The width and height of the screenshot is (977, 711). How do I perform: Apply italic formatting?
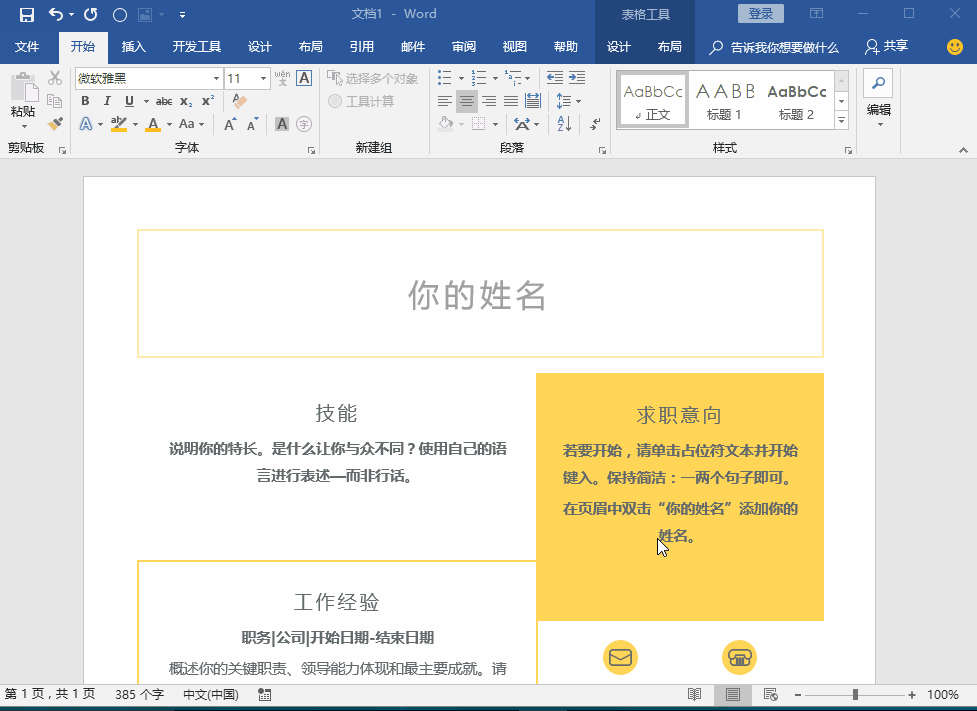point(107,101)
